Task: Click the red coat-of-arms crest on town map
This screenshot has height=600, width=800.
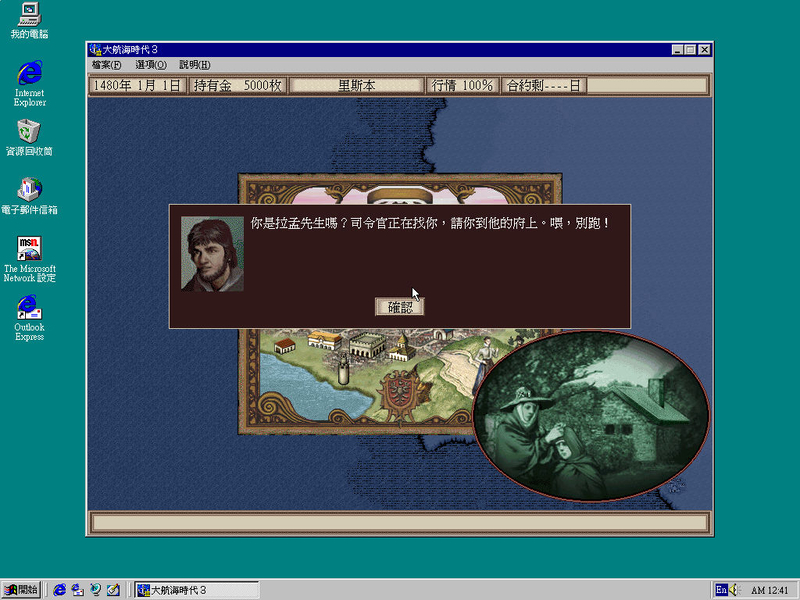Action: coord(401,393)
